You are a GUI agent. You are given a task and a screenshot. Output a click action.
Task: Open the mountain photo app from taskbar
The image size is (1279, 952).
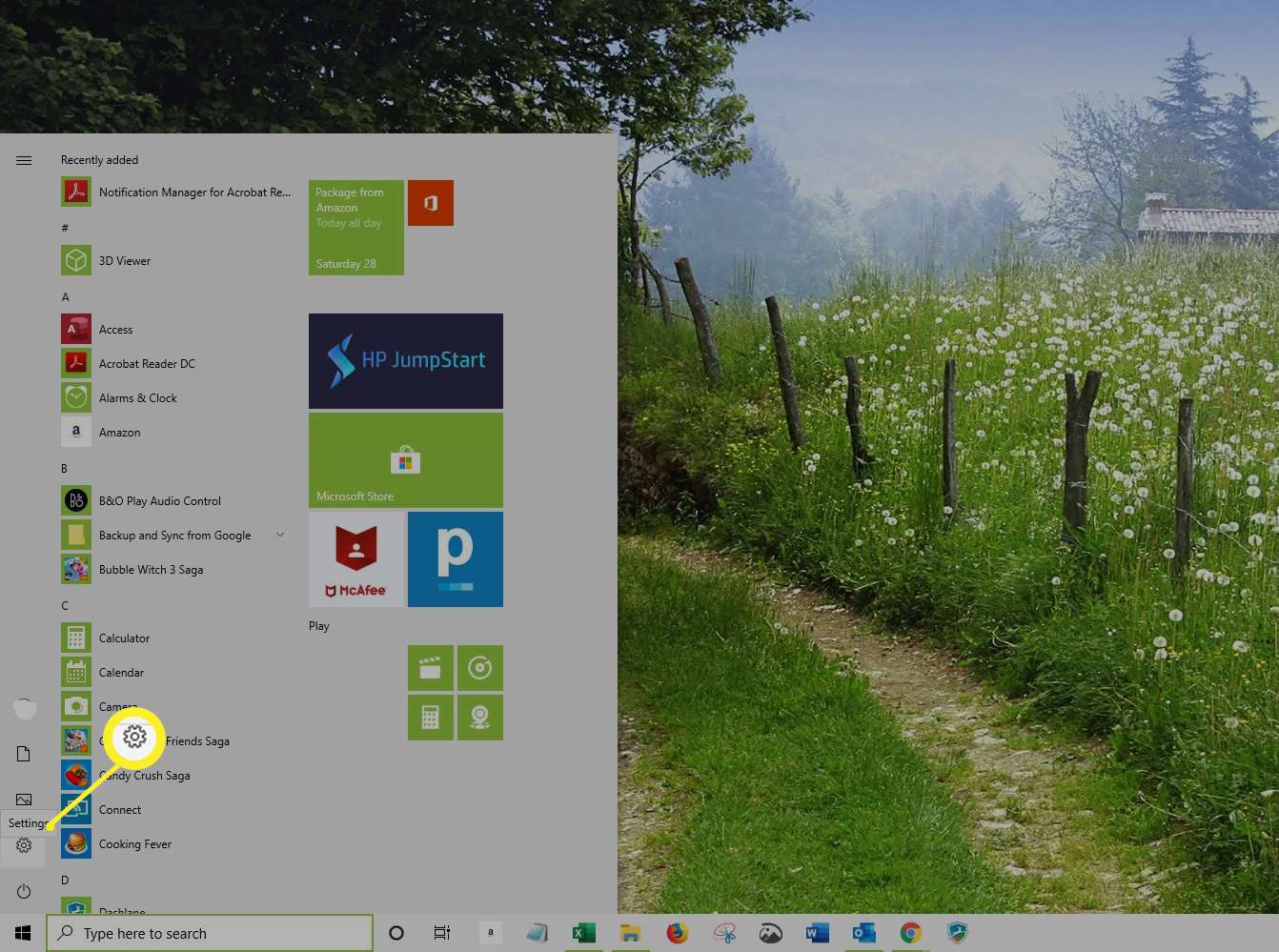[770, 933]
